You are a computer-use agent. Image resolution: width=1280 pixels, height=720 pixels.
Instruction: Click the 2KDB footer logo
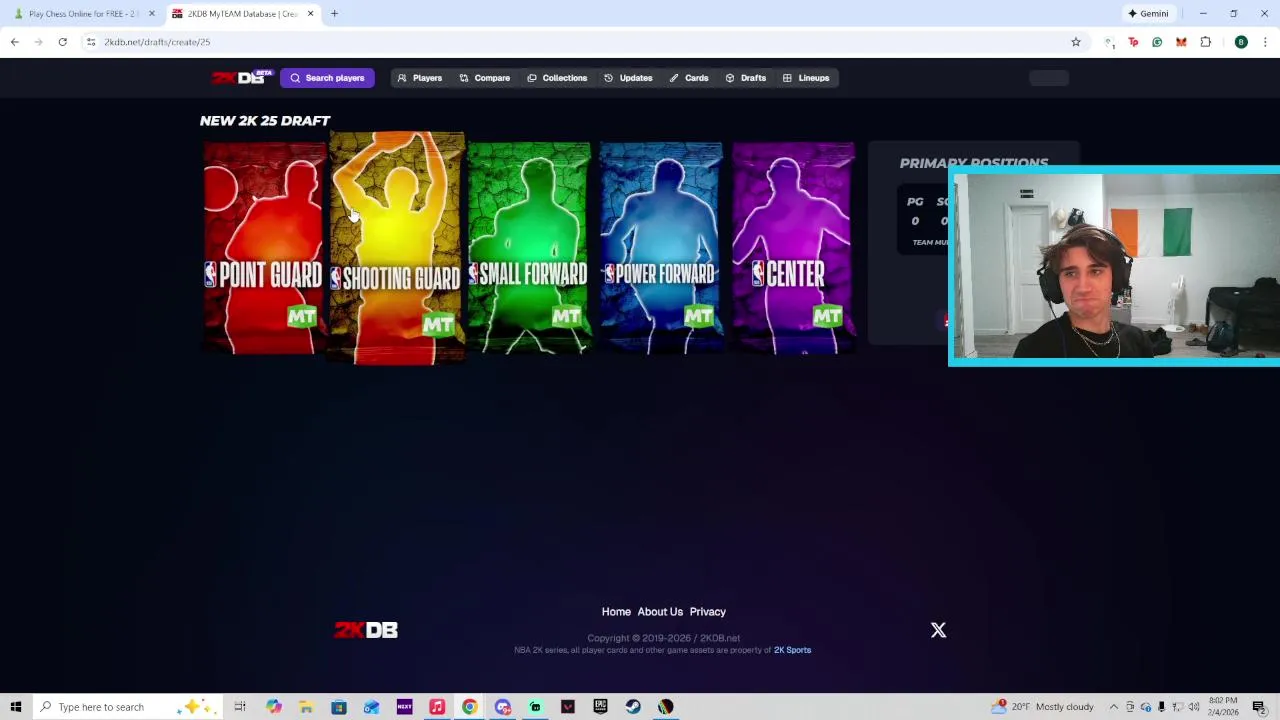[x=366, y=630]
